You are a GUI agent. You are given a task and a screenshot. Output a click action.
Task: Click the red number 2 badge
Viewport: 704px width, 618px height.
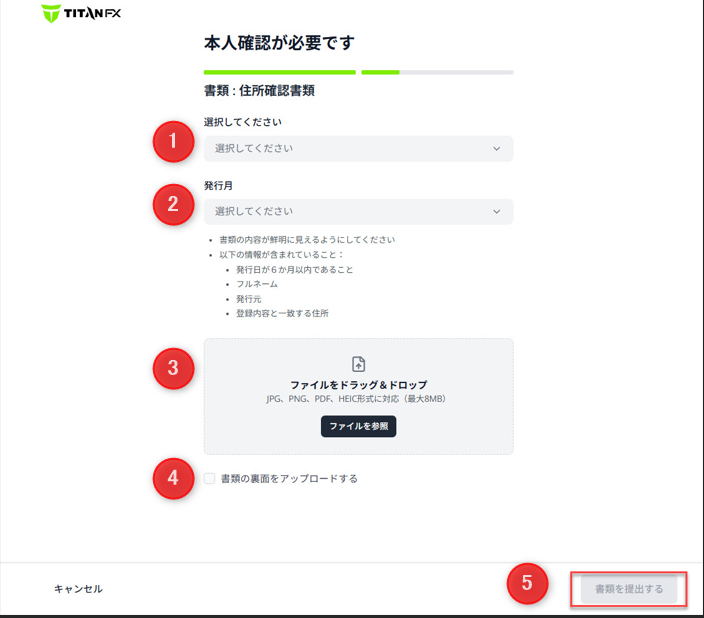[173, 204]
